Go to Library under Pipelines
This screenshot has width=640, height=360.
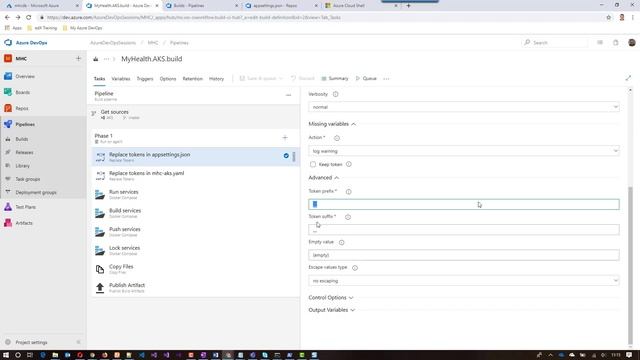(x=22, y=166)
